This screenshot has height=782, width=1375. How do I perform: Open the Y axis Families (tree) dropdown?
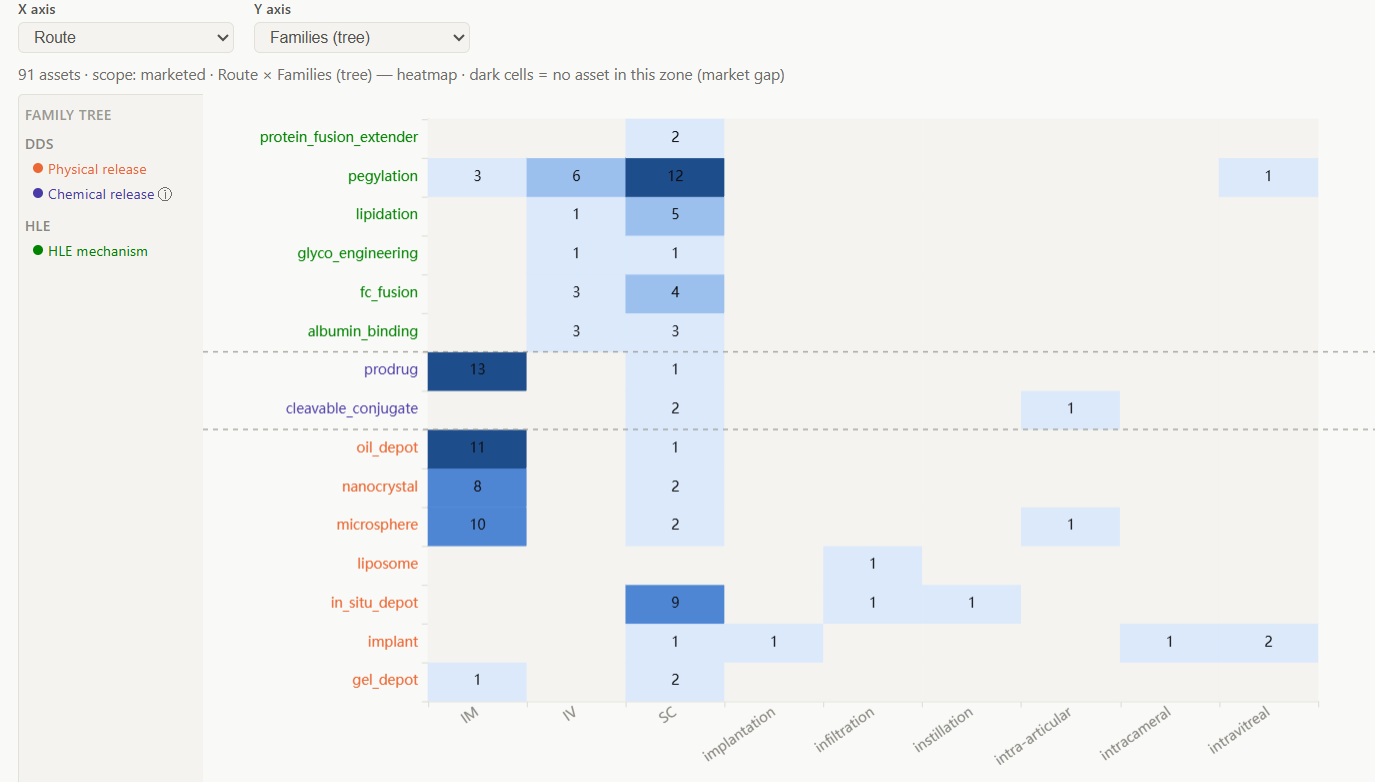(362, 38)
